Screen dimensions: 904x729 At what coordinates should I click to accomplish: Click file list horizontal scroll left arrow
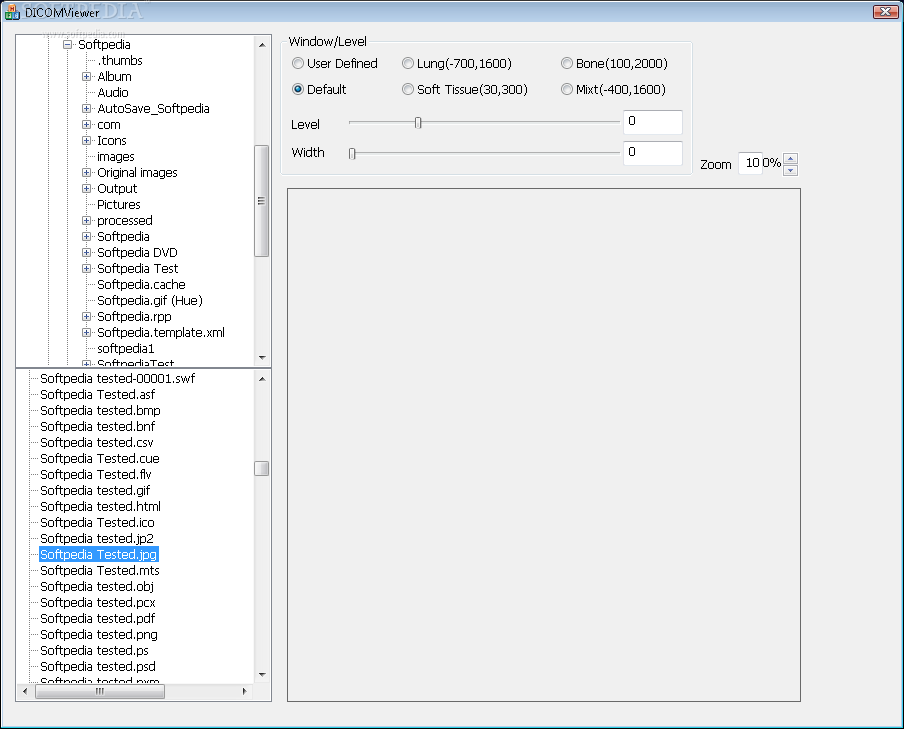(25, 691)
